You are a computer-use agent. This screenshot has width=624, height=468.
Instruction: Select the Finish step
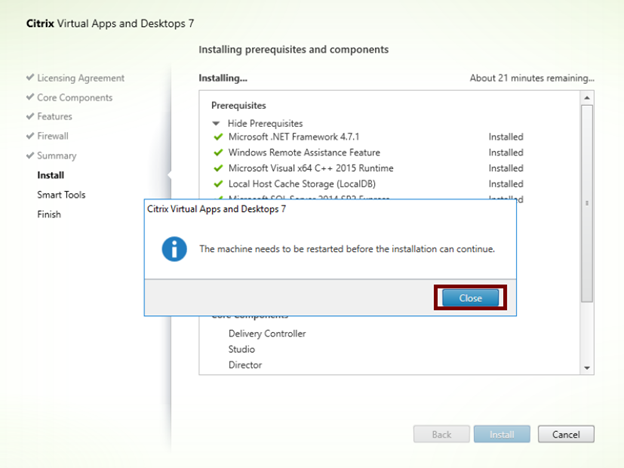[49, 214]
